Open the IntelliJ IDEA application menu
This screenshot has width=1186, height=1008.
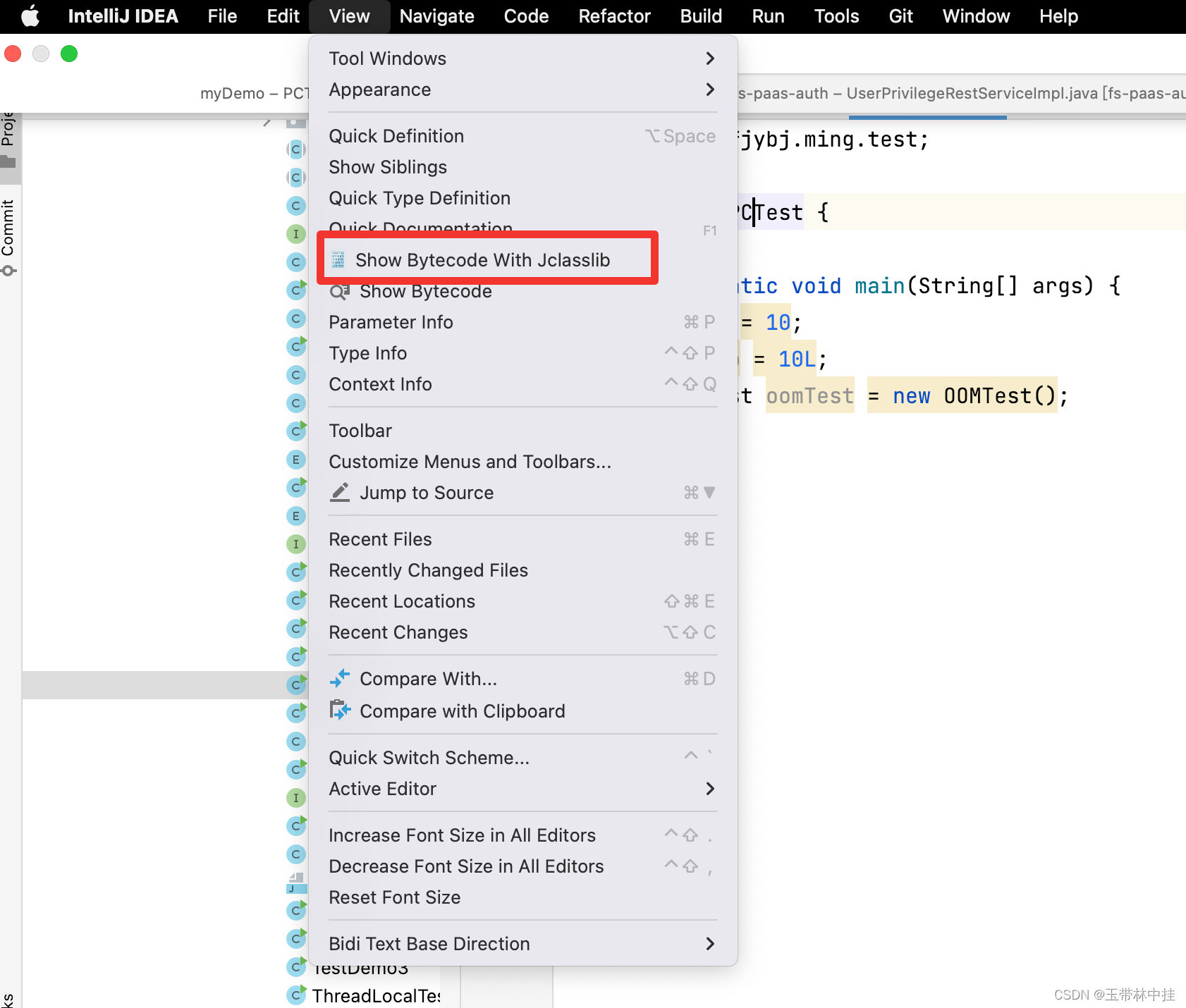[x=123, y=16]
